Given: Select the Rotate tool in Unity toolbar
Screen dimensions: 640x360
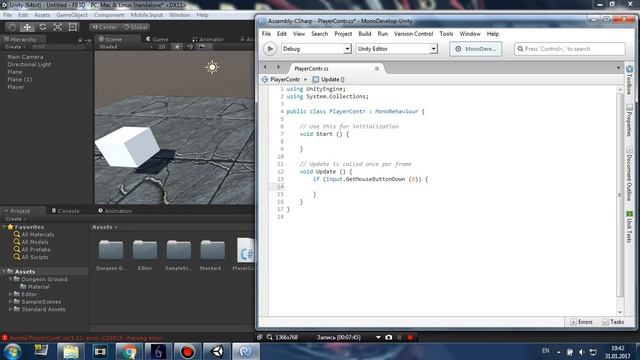Looking at the screenshot, I should pos(42,27).
